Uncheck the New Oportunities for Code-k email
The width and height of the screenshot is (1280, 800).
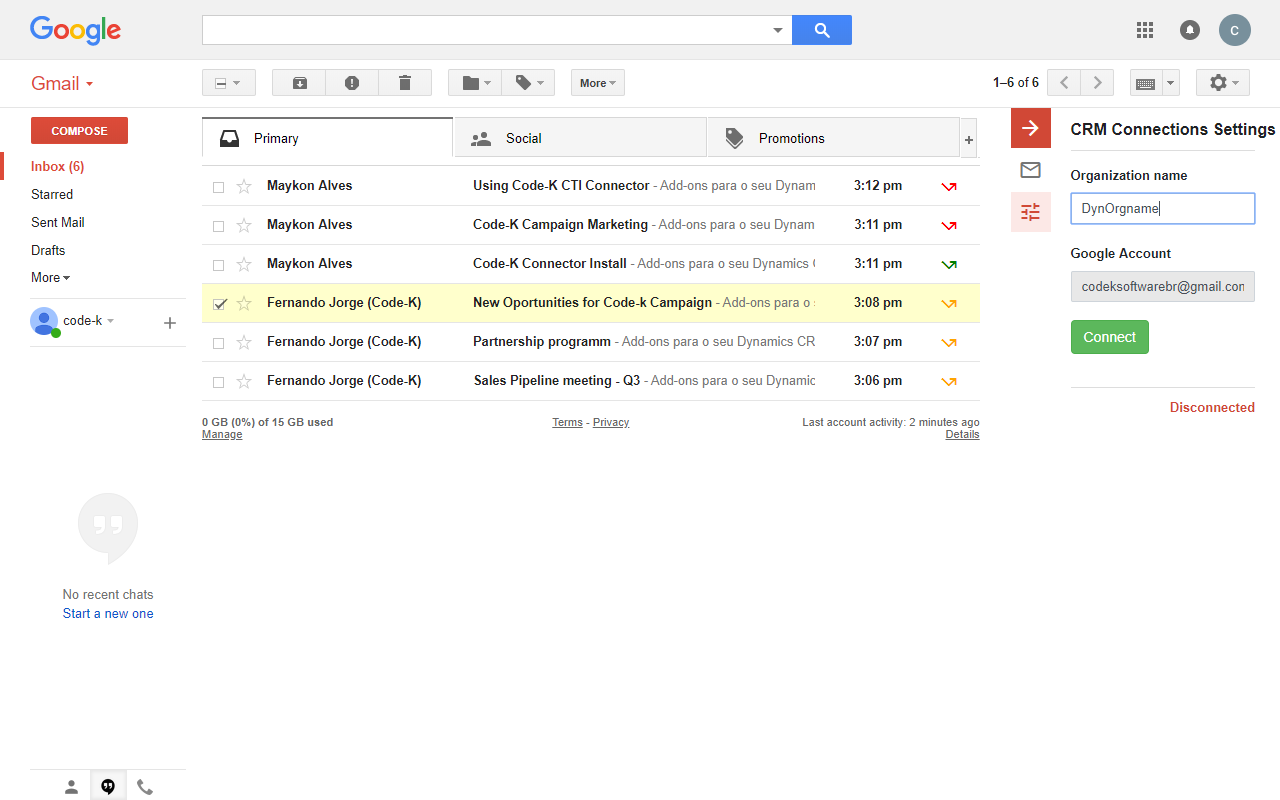(x=219, y=303)
